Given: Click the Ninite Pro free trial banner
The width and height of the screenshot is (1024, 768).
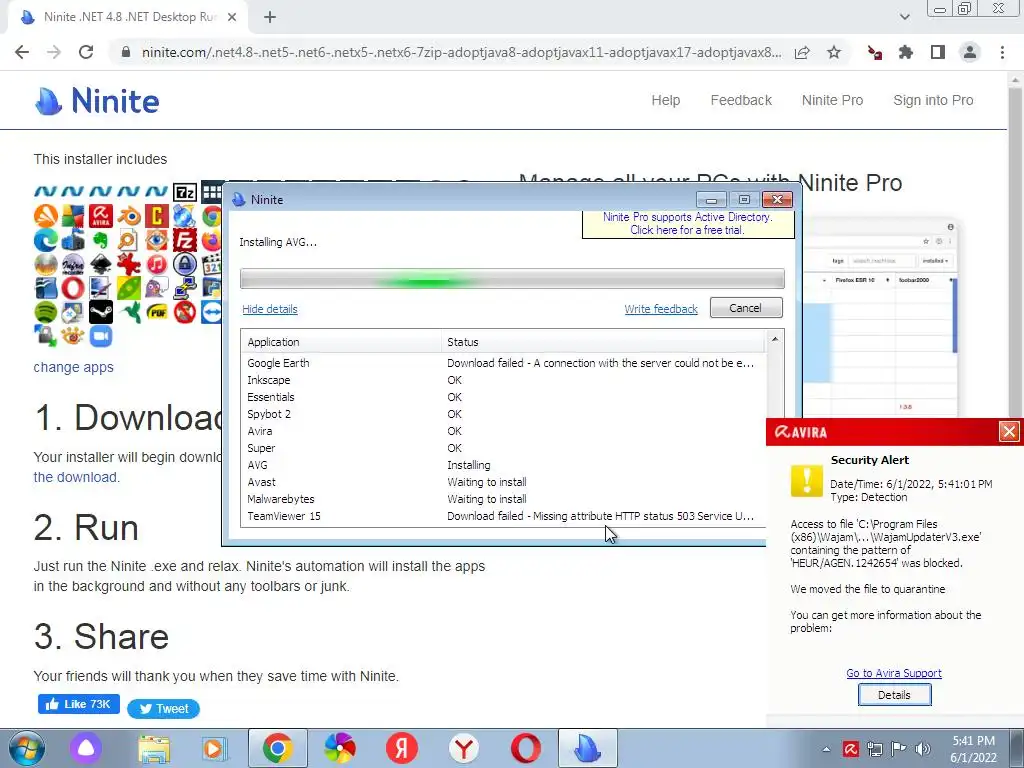Looking at the screenshot, I should click(x=688, y=224).
